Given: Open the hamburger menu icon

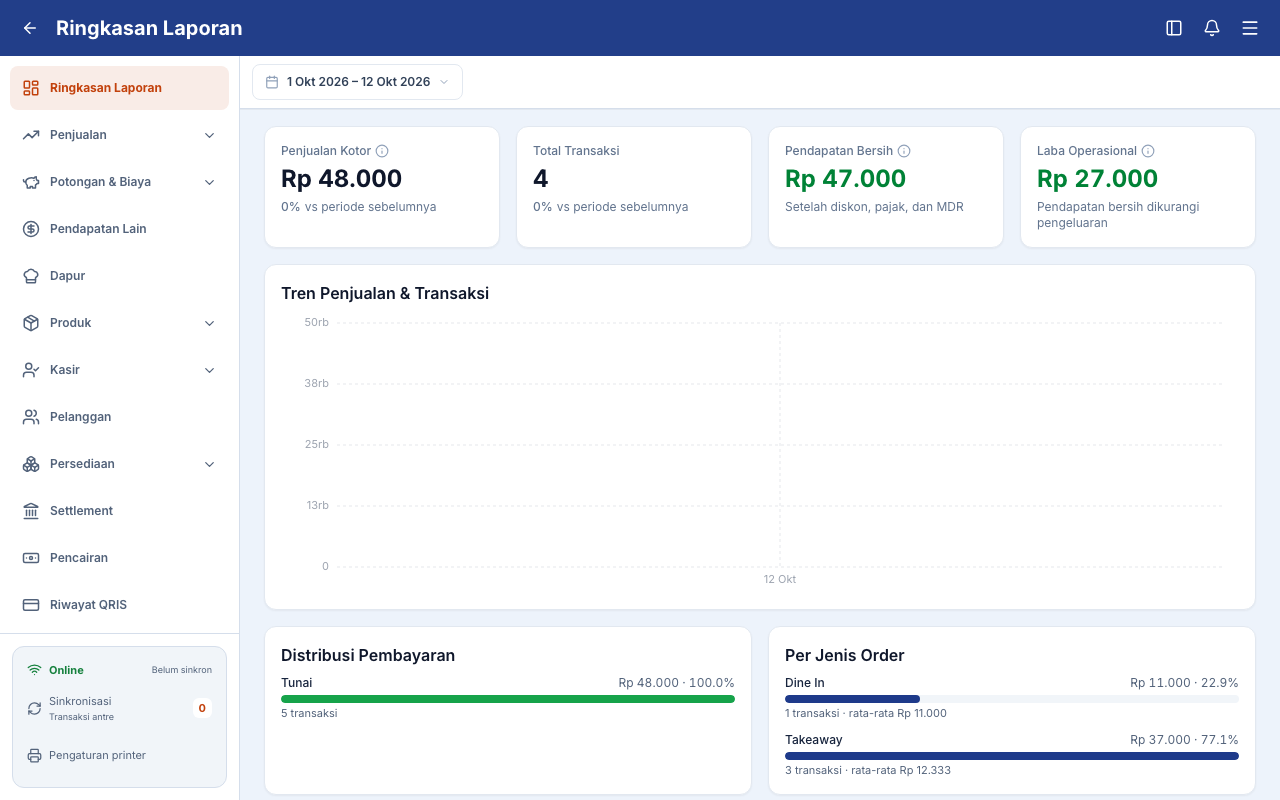Looking at the screenshot, I should pos(1250,28).
